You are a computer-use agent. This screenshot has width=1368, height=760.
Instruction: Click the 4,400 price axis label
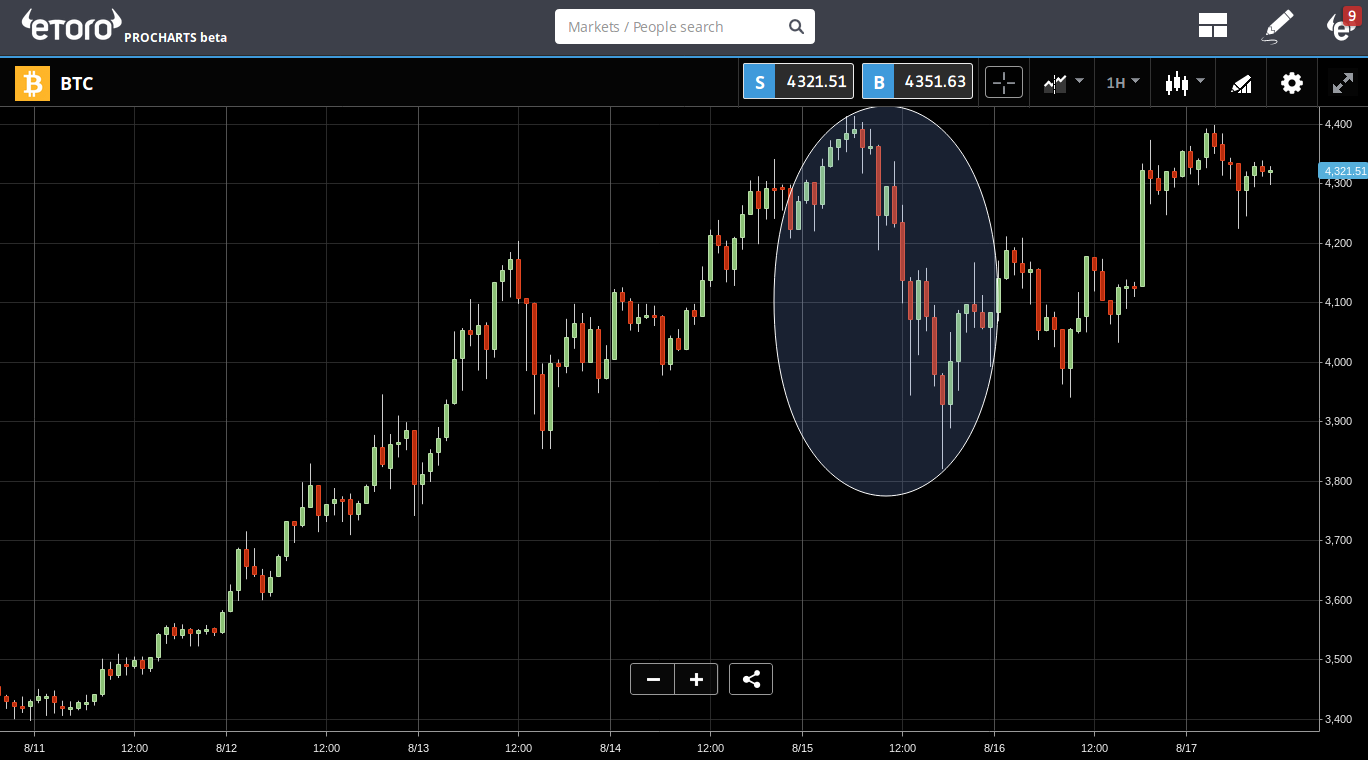[1338, 124]
